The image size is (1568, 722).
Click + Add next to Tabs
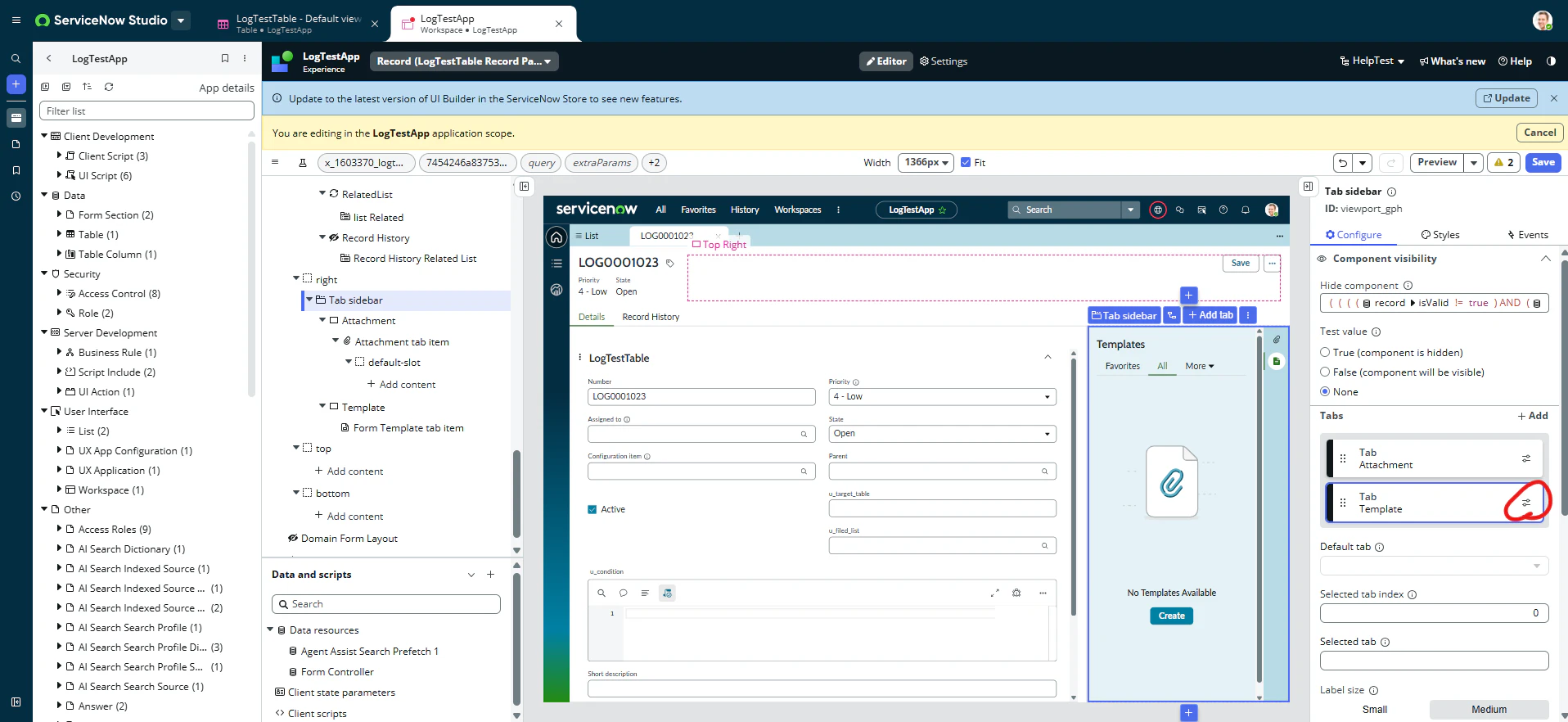click(x=1533, y=416)
